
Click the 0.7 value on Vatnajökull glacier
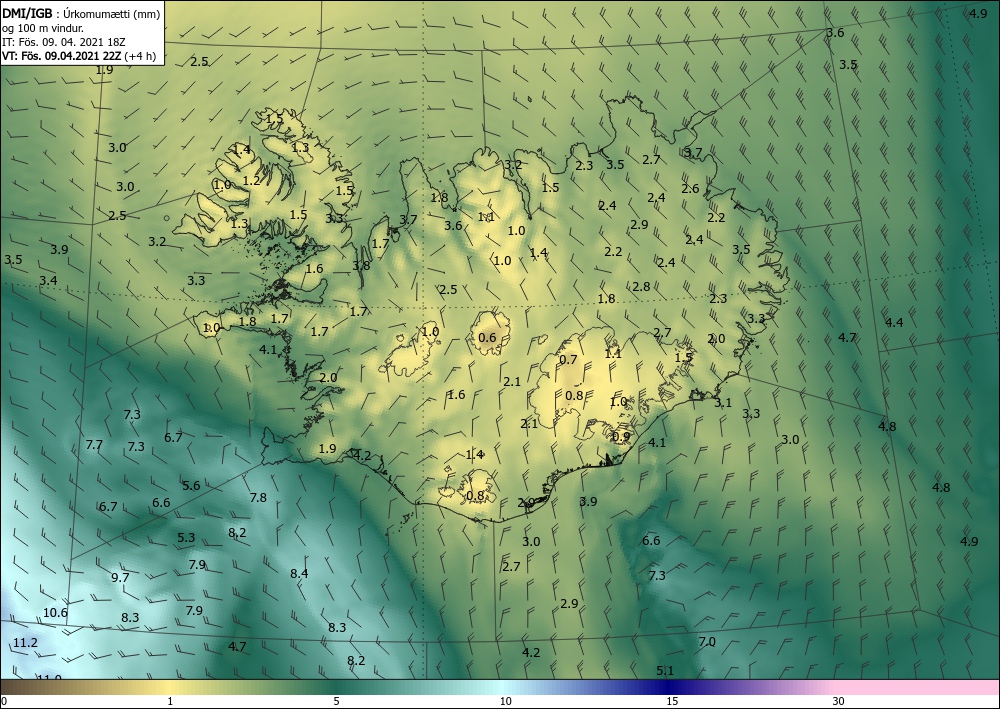(568, 360)
